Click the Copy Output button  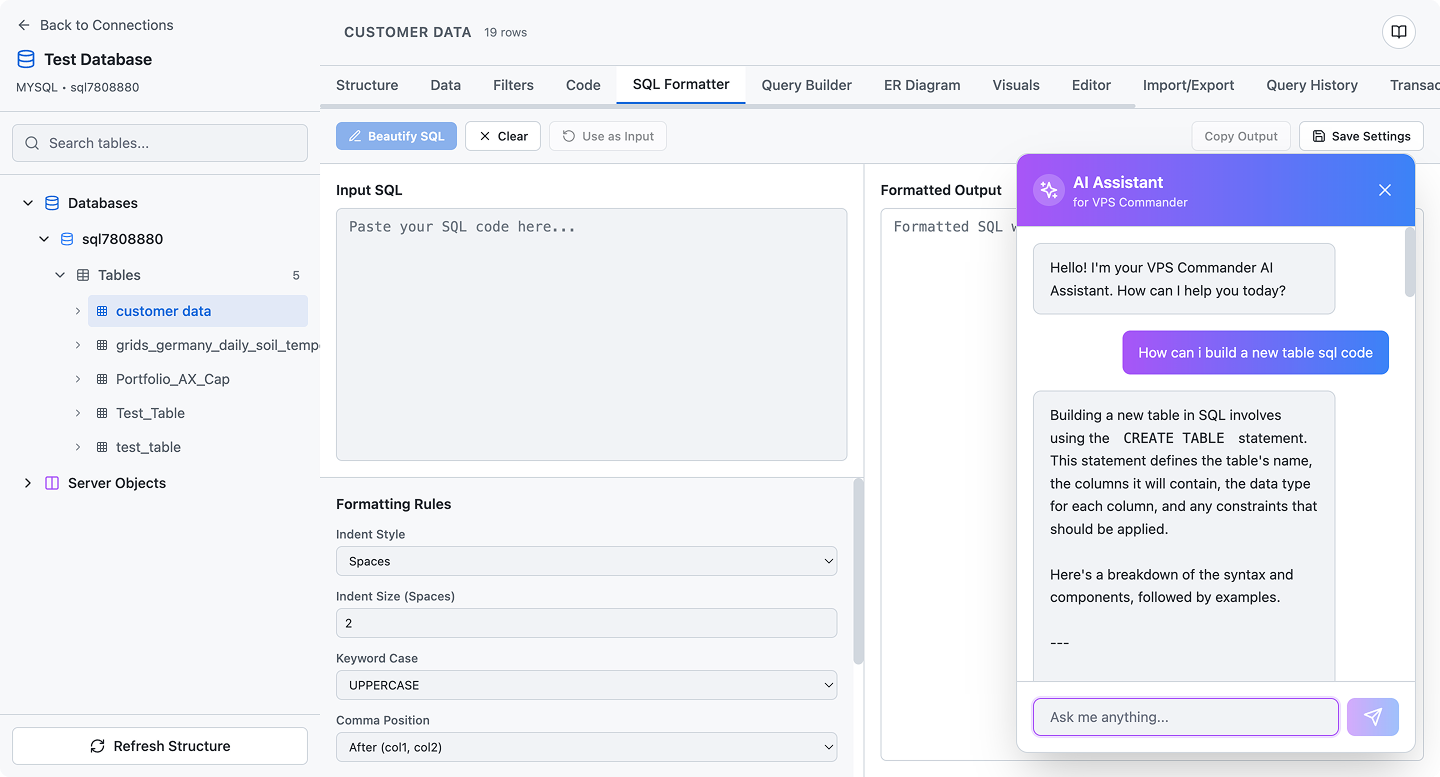(x=1240, y=135)
